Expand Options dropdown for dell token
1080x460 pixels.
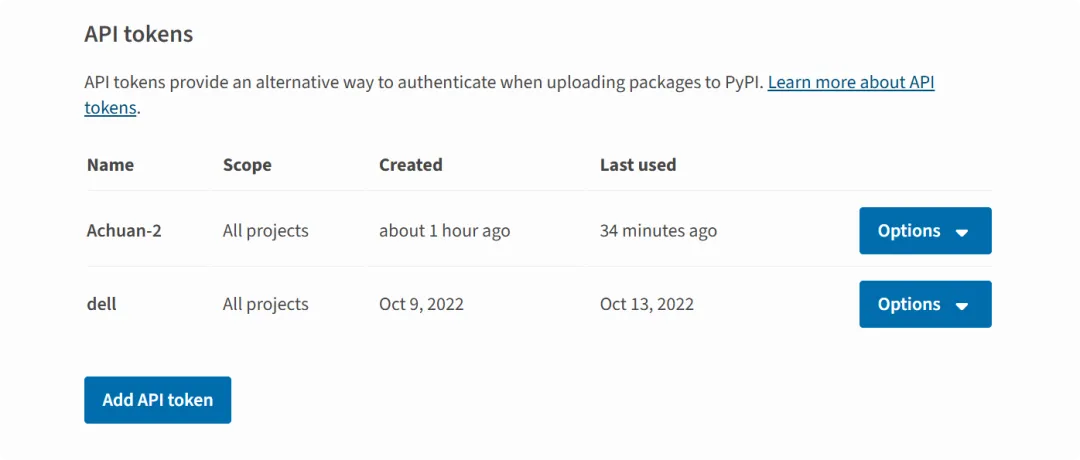click(x=924, y=305)
